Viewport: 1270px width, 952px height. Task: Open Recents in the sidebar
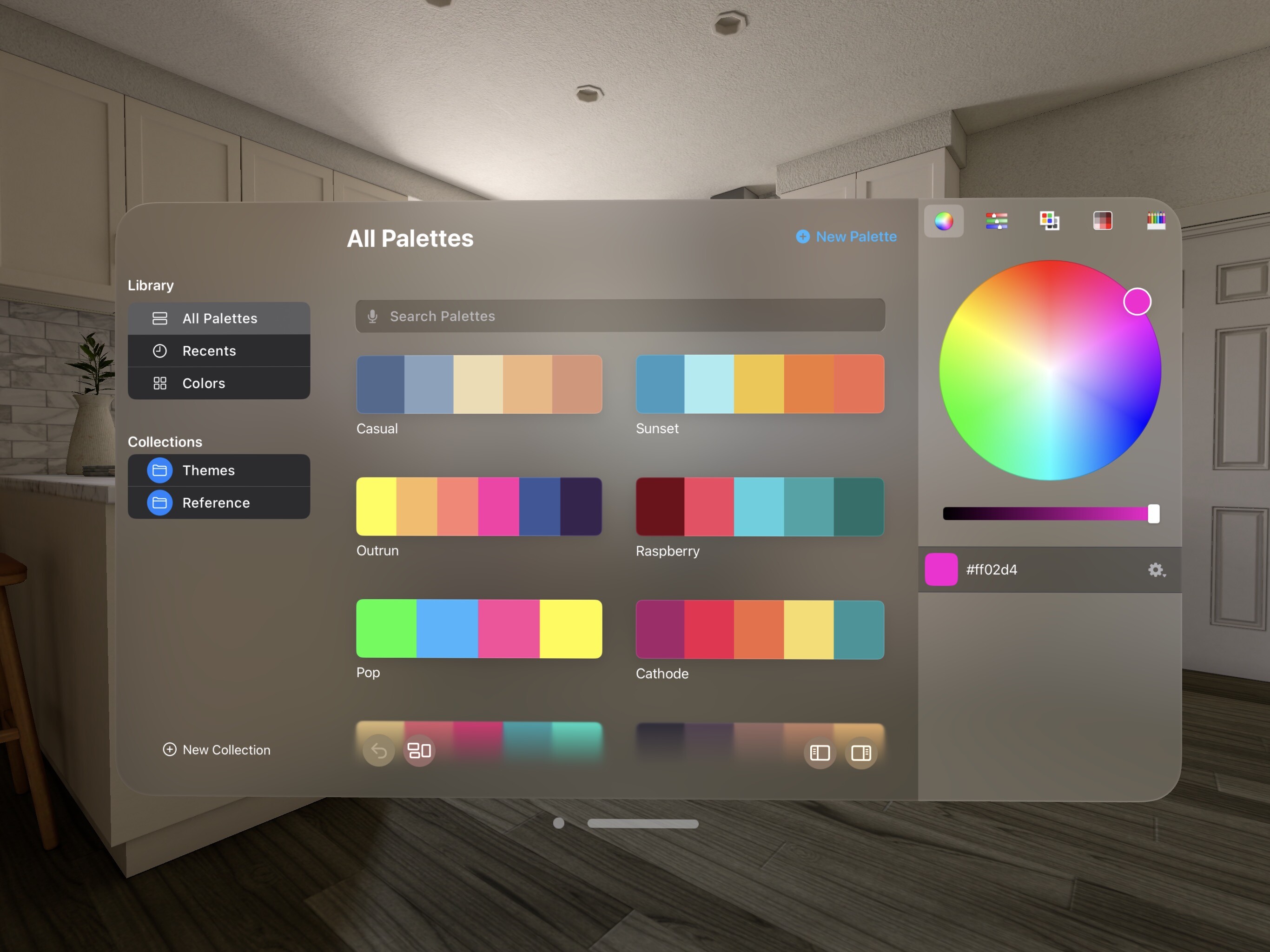219,351
